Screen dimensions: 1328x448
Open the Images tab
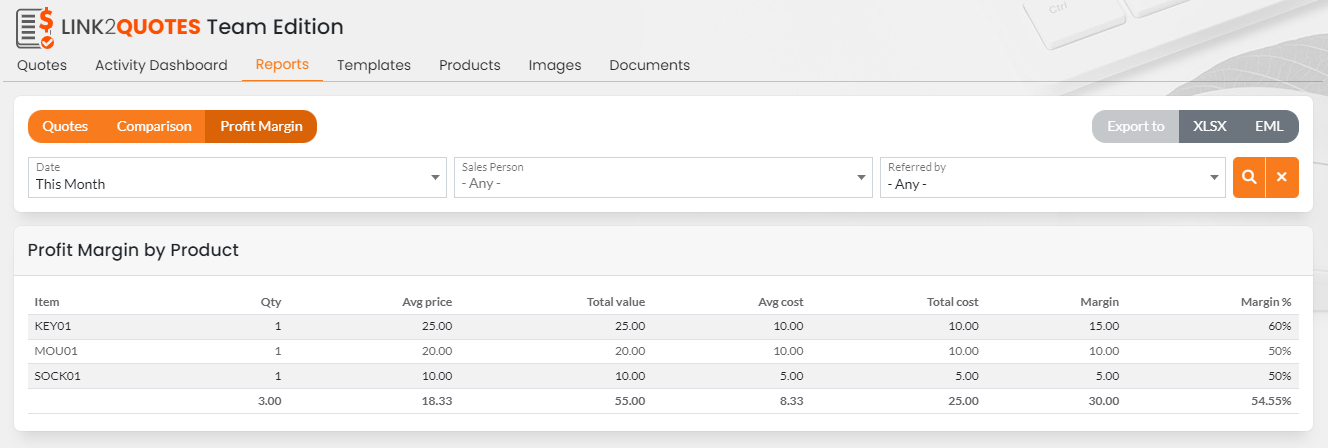(555, 65)
